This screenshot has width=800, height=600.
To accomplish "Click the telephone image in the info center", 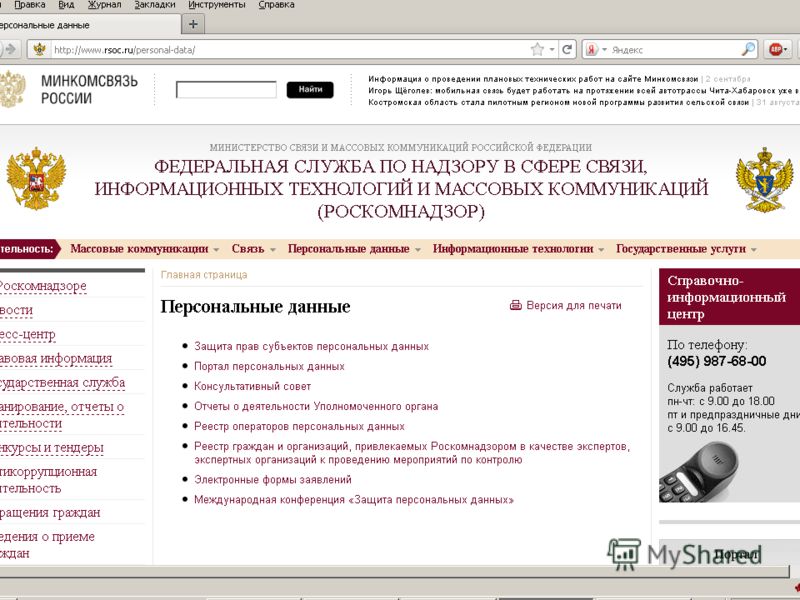I will [699, 472].
